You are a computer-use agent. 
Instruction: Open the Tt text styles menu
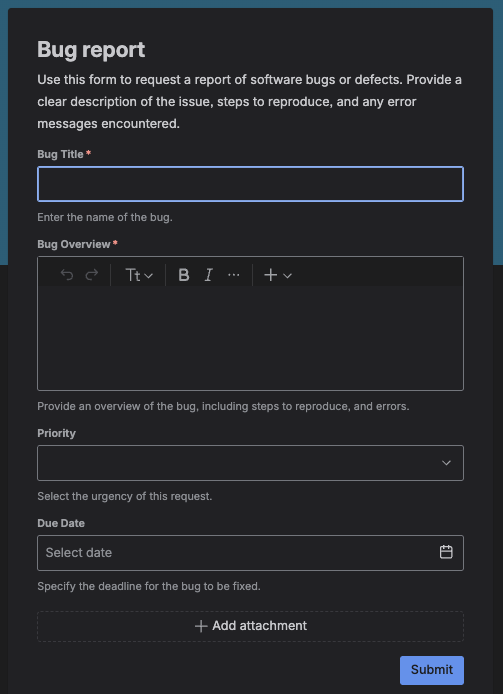coord(139,275)
